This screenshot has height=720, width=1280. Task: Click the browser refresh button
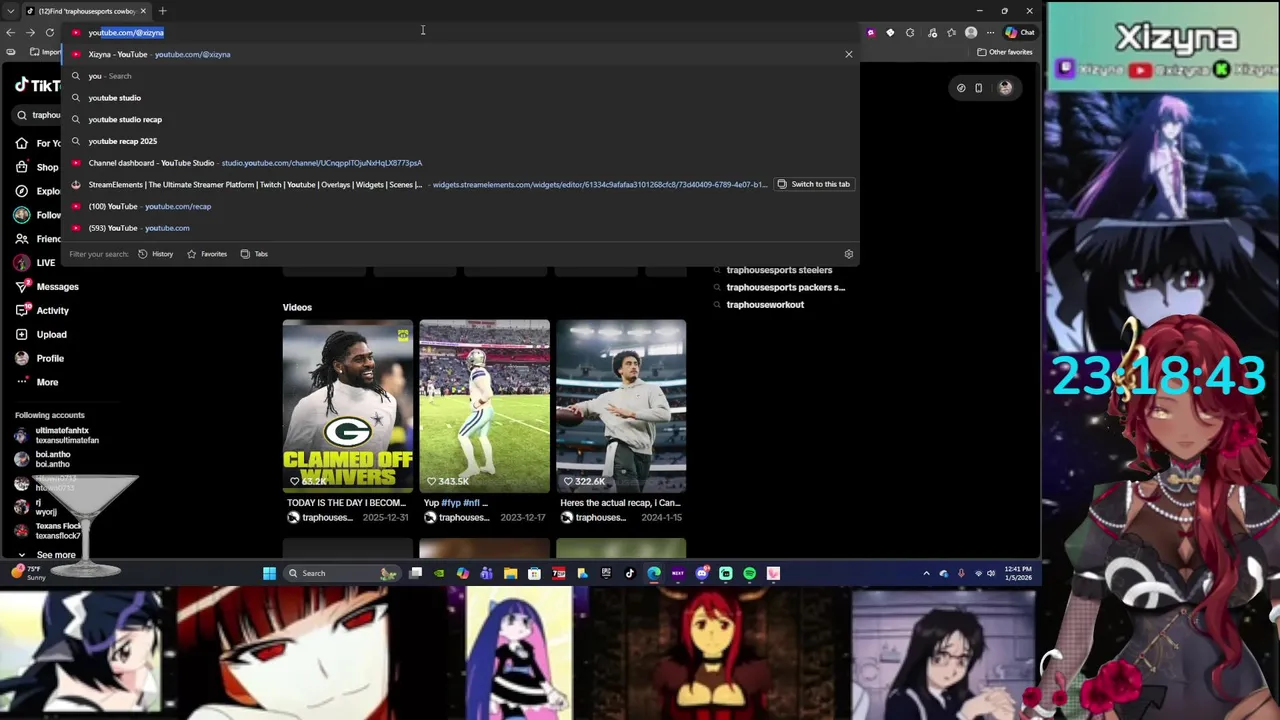point(49,32)
